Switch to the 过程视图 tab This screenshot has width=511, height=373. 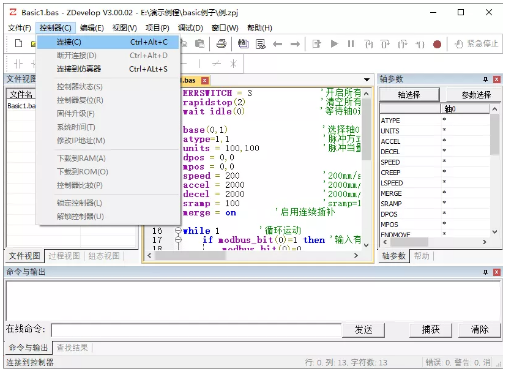coord(64,256)
